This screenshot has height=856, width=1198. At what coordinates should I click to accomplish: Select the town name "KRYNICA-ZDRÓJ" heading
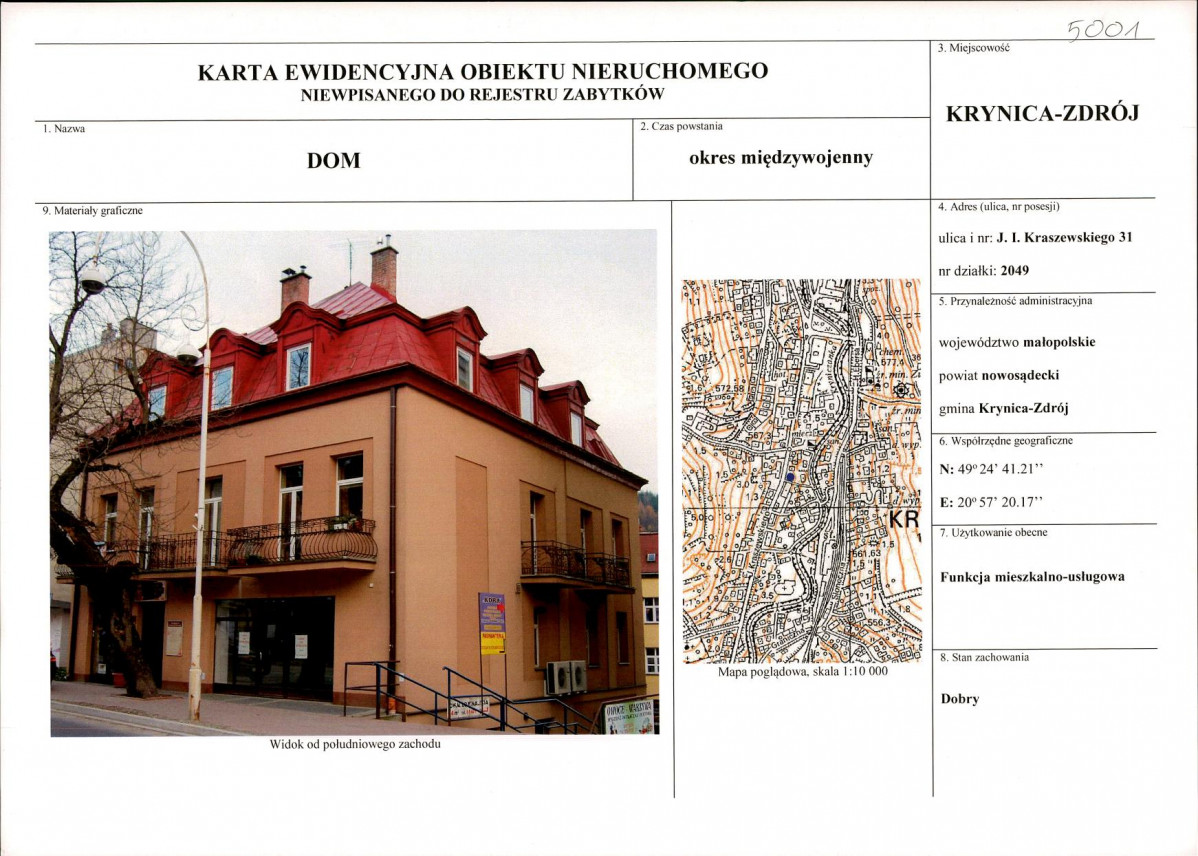click(x=1042, y=113)
